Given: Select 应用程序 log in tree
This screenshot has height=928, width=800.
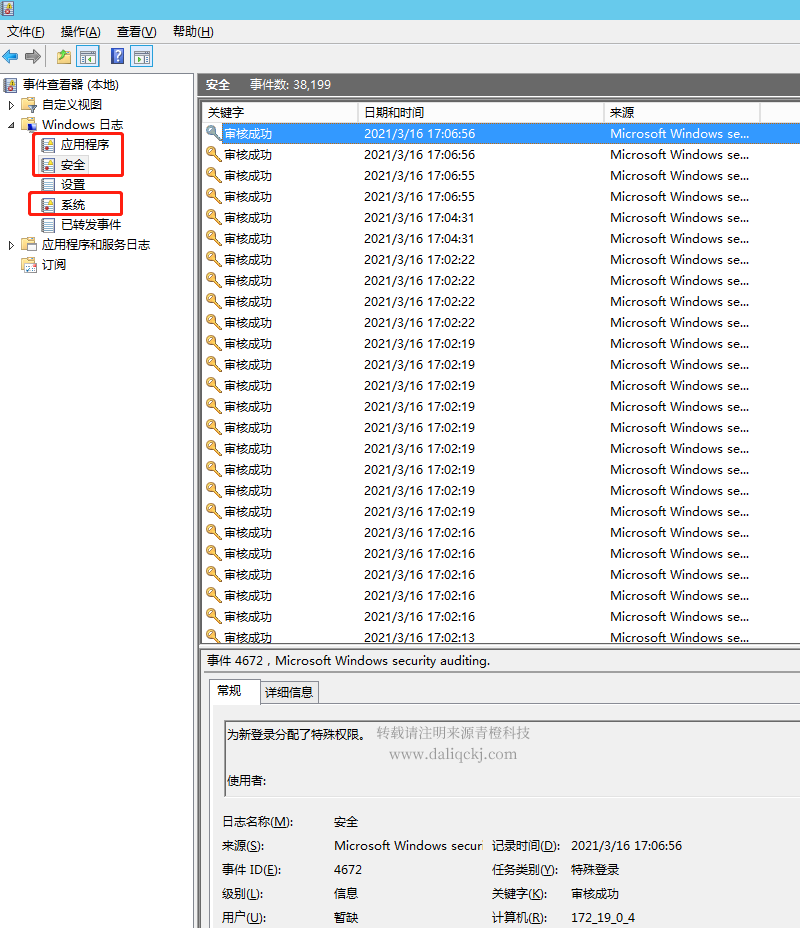Looking at the screenshot, I should click(x=85, y=145).
